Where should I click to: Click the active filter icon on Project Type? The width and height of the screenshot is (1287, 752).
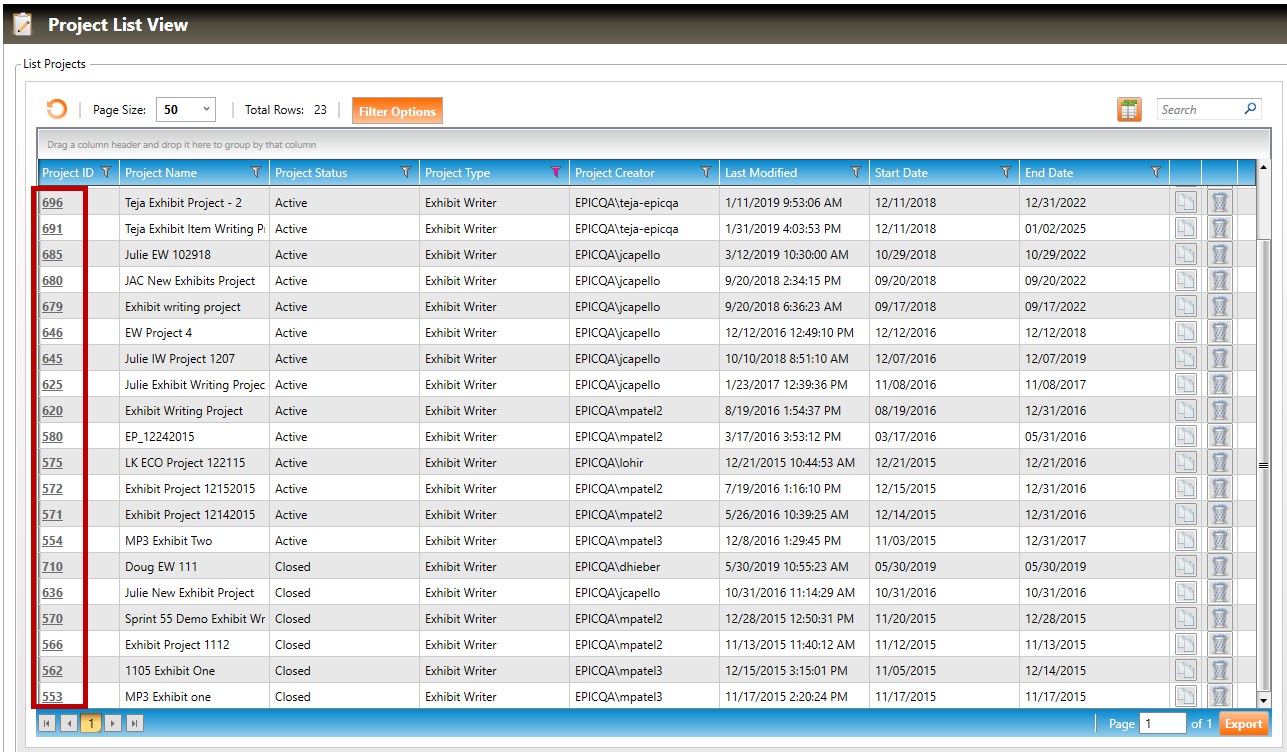(x=556, y=172)
